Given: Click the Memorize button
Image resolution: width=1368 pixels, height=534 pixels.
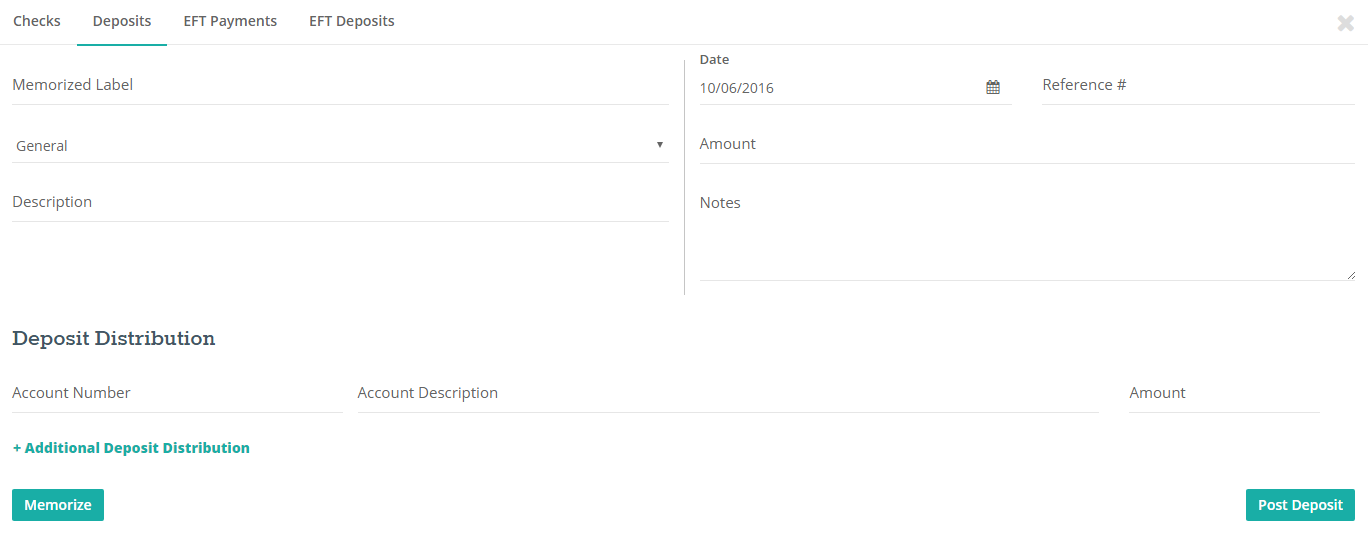Looking at the screenshot, I should (x=58, y=505).
